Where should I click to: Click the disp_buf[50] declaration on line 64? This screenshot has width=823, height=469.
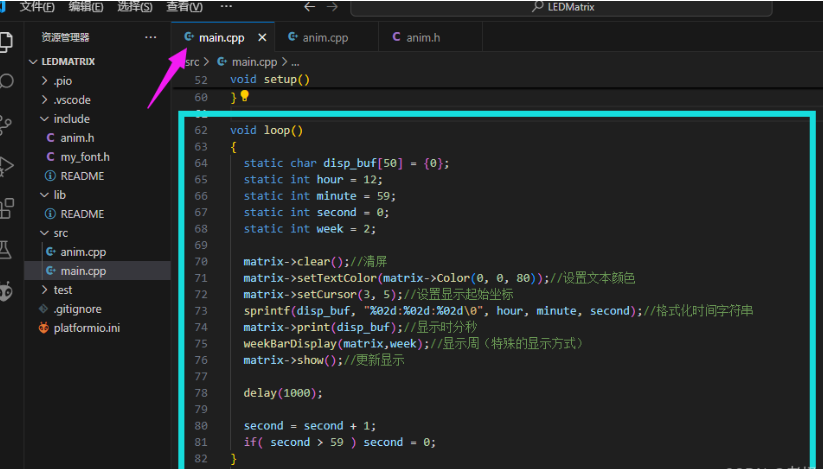tap(346, 163)
